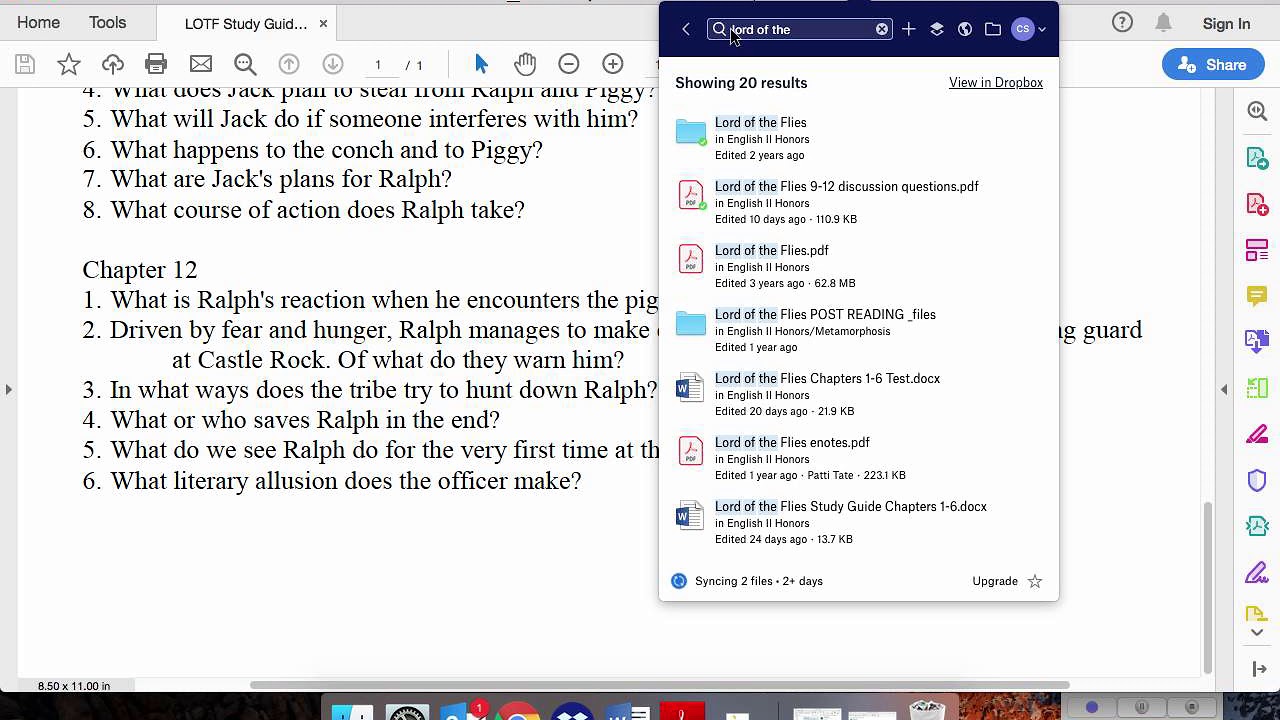Click the plus icon in Dropbox popup
This screenshot has width=1280, height=720.
pos(908,30)
